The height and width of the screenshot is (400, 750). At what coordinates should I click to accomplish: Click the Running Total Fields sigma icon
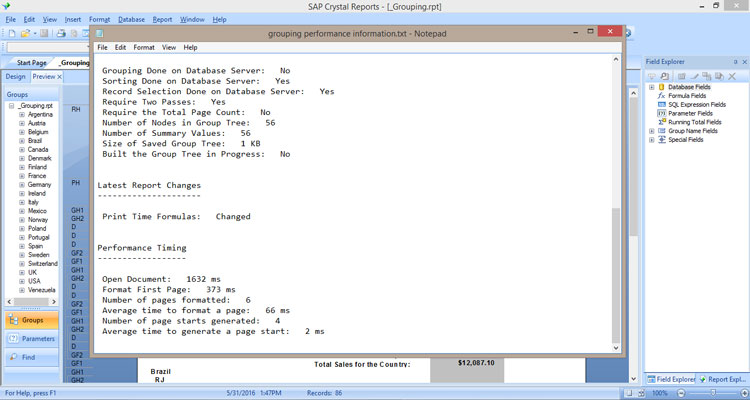662,122
